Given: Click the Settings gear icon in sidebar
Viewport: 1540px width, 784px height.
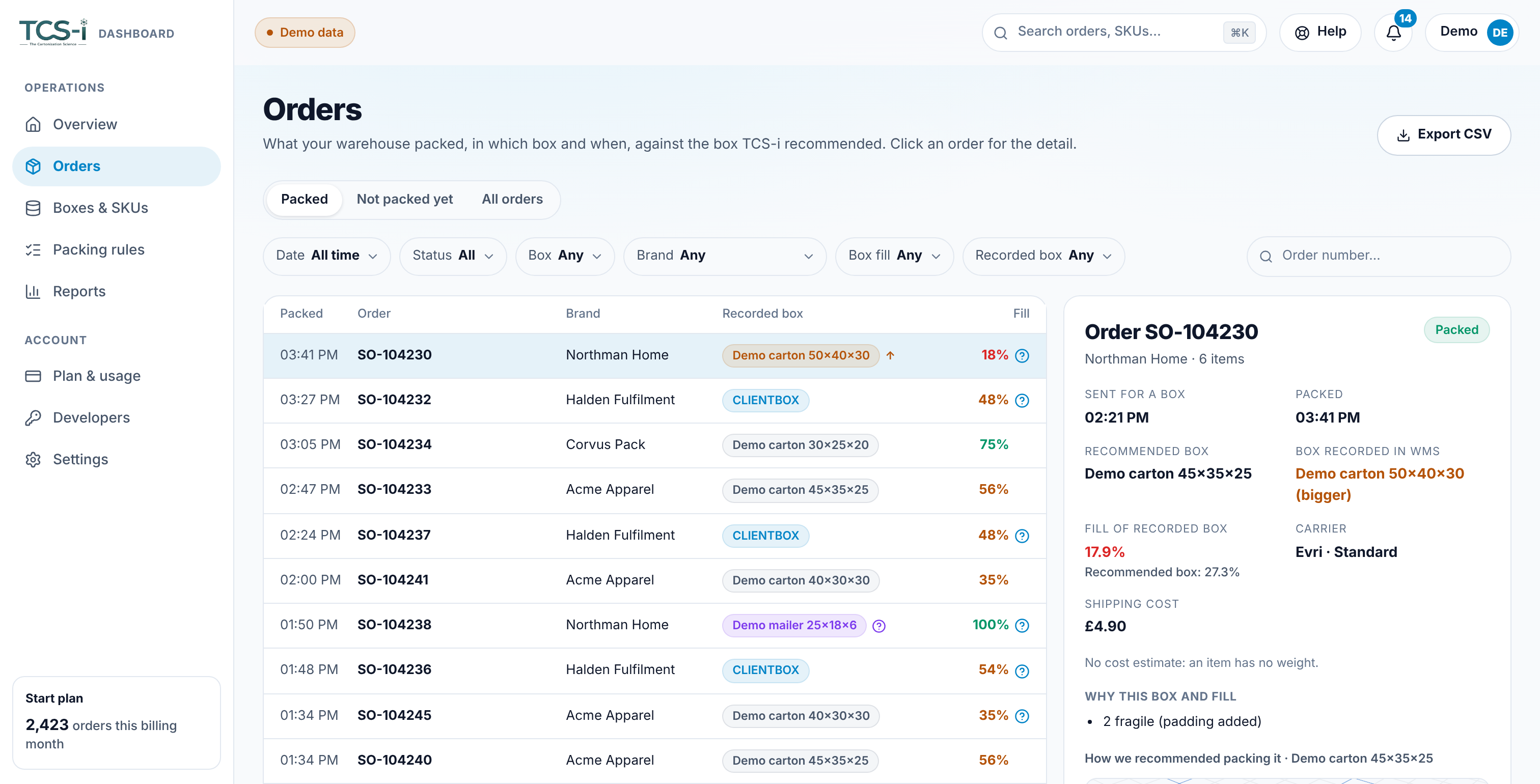Looking at the screenshot, I should [x=33, y=459].
